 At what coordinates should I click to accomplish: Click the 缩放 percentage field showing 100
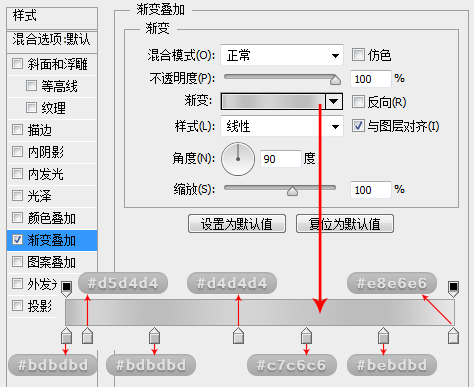tap(371, 190)
